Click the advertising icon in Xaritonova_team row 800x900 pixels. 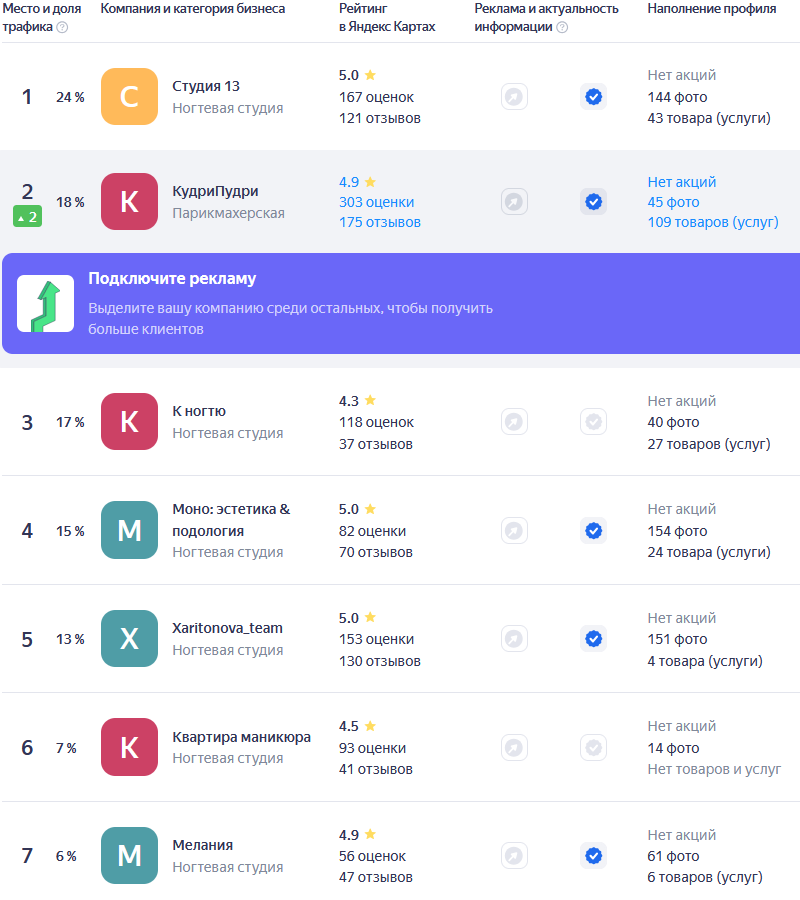pos(514,639)
